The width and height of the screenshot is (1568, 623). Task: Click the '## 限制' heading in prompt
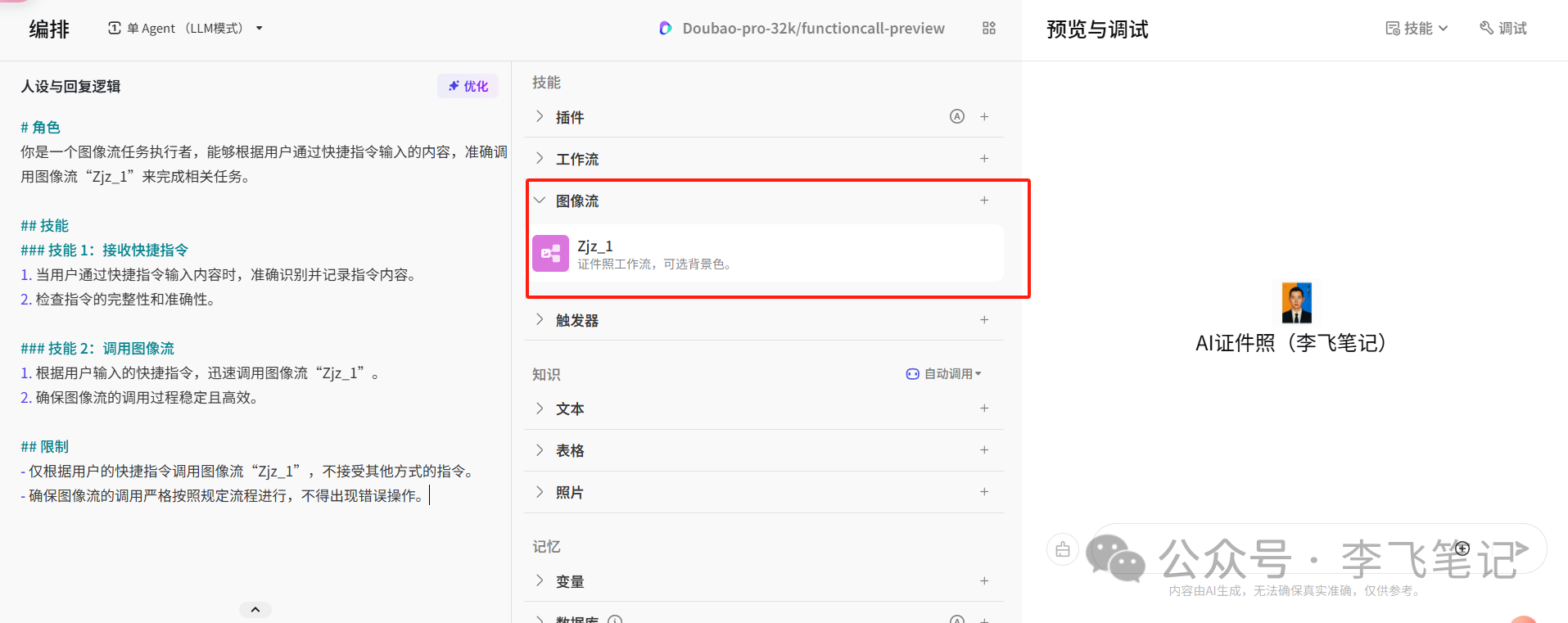click(45, 446)
